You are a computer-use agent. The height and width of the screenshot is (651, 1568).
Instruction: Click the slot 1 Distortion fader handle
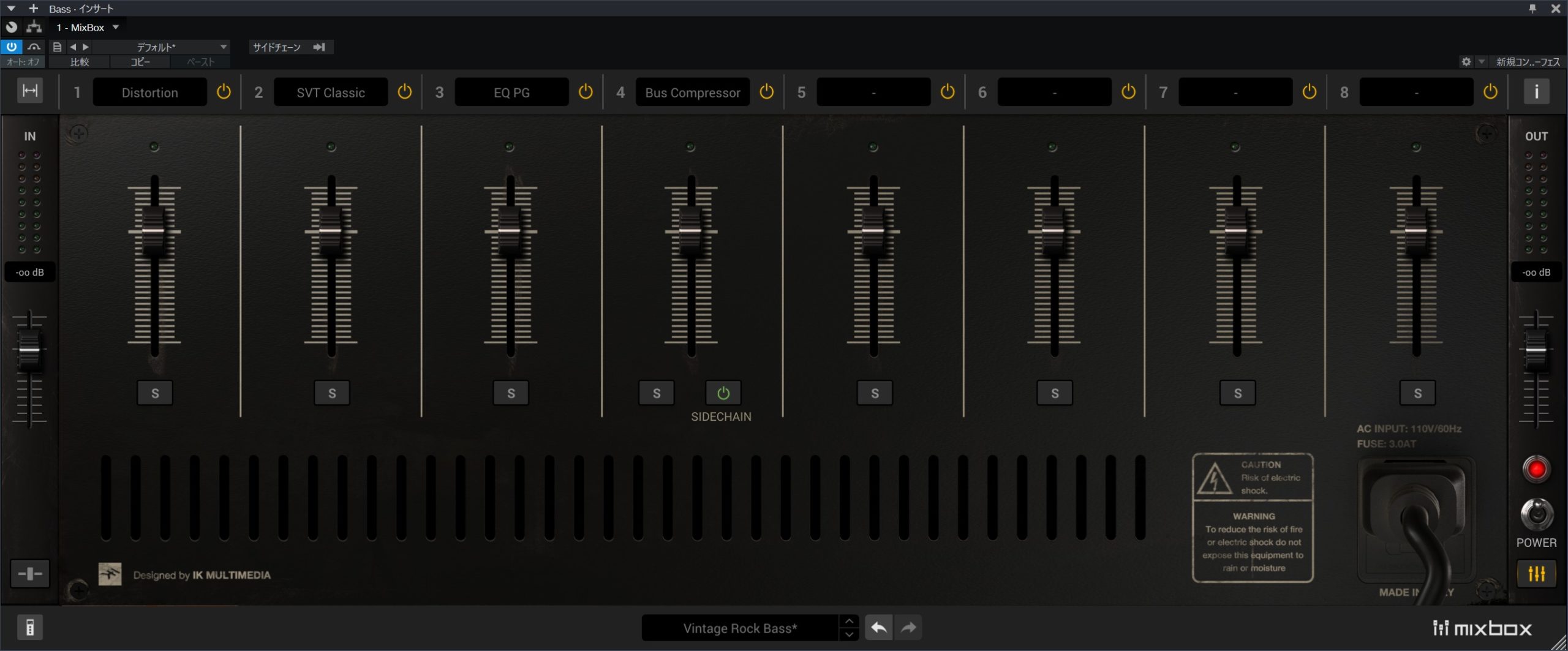click(x=154, y=231)
